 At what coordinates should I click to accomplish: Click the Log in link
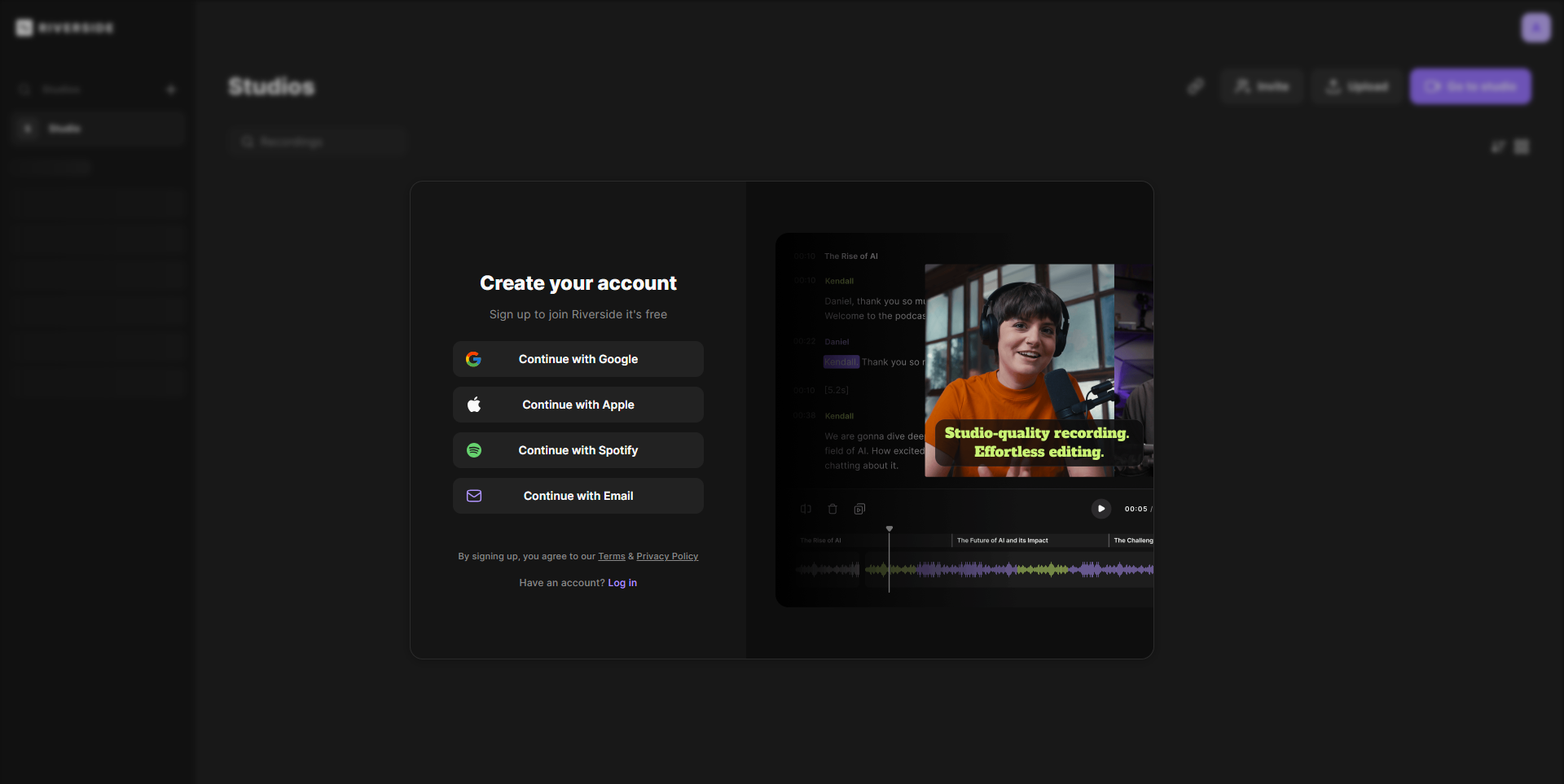622,583
